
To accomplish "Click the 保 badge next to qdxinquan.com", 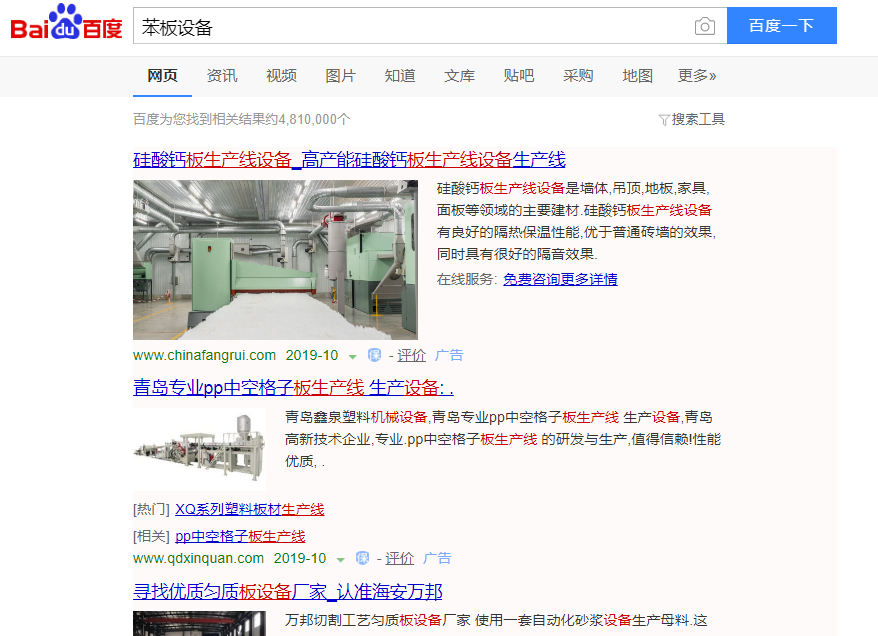I will (x=363, y=558).
